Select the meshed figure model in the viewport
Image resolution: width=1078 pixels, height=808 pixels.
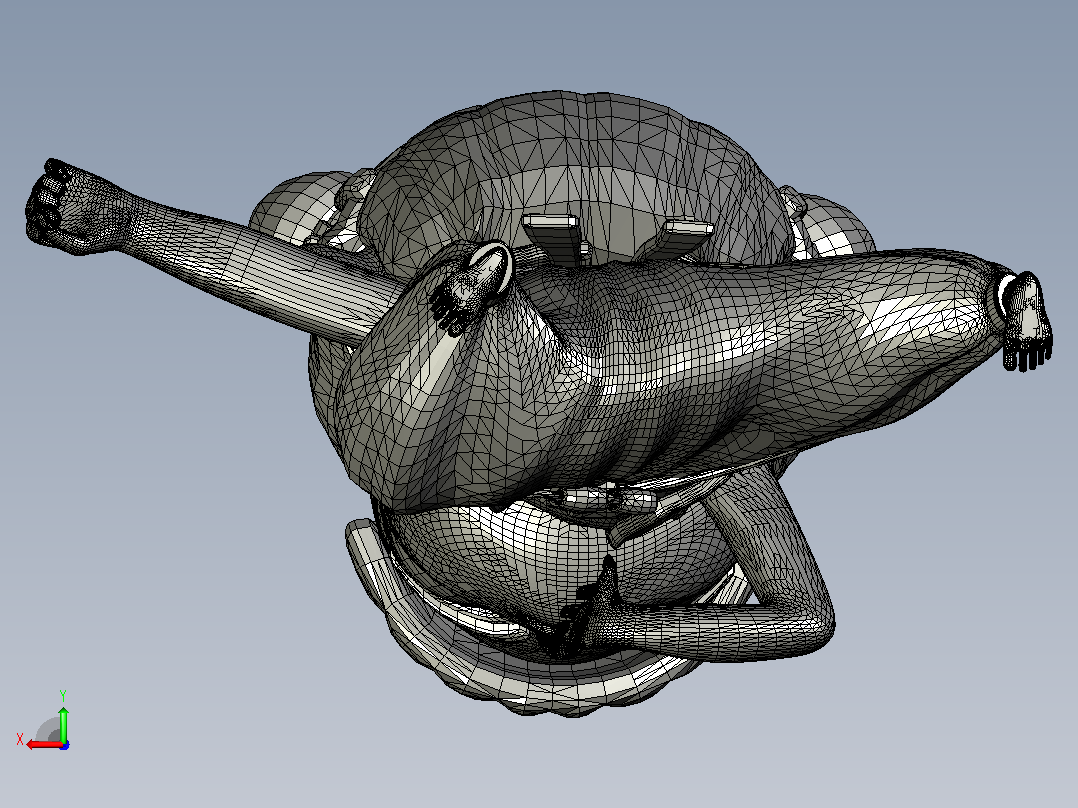point(540,404)
